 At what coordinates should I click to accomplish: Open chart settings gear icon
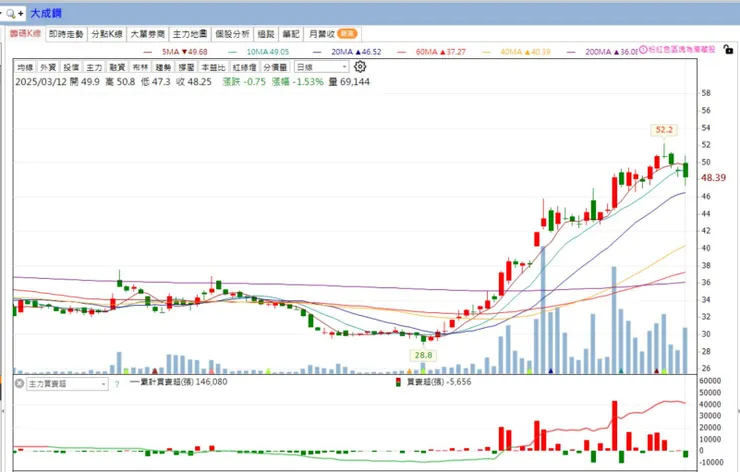[360, 67]
